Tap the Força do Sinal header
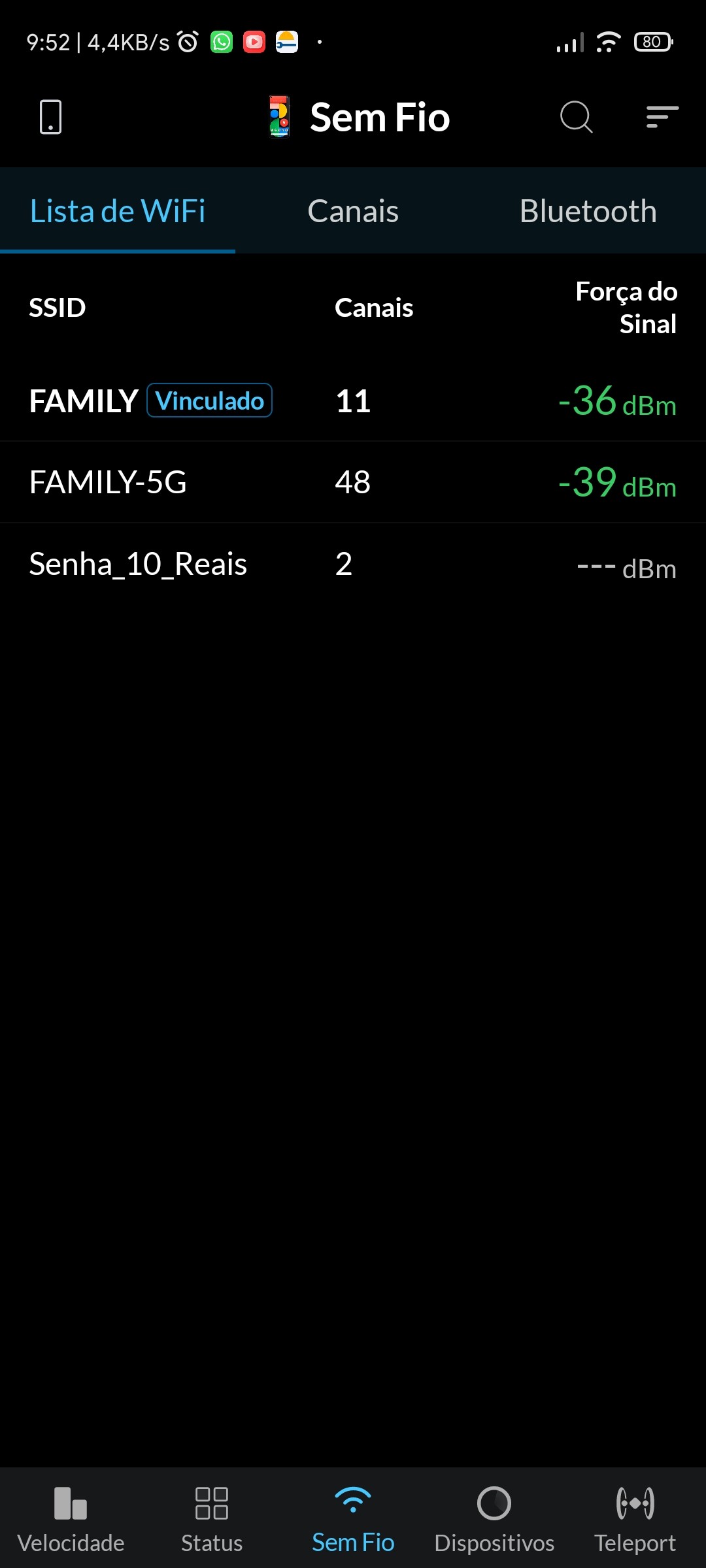The width and height of the screenshot is (706, 1568). (626, 308)
